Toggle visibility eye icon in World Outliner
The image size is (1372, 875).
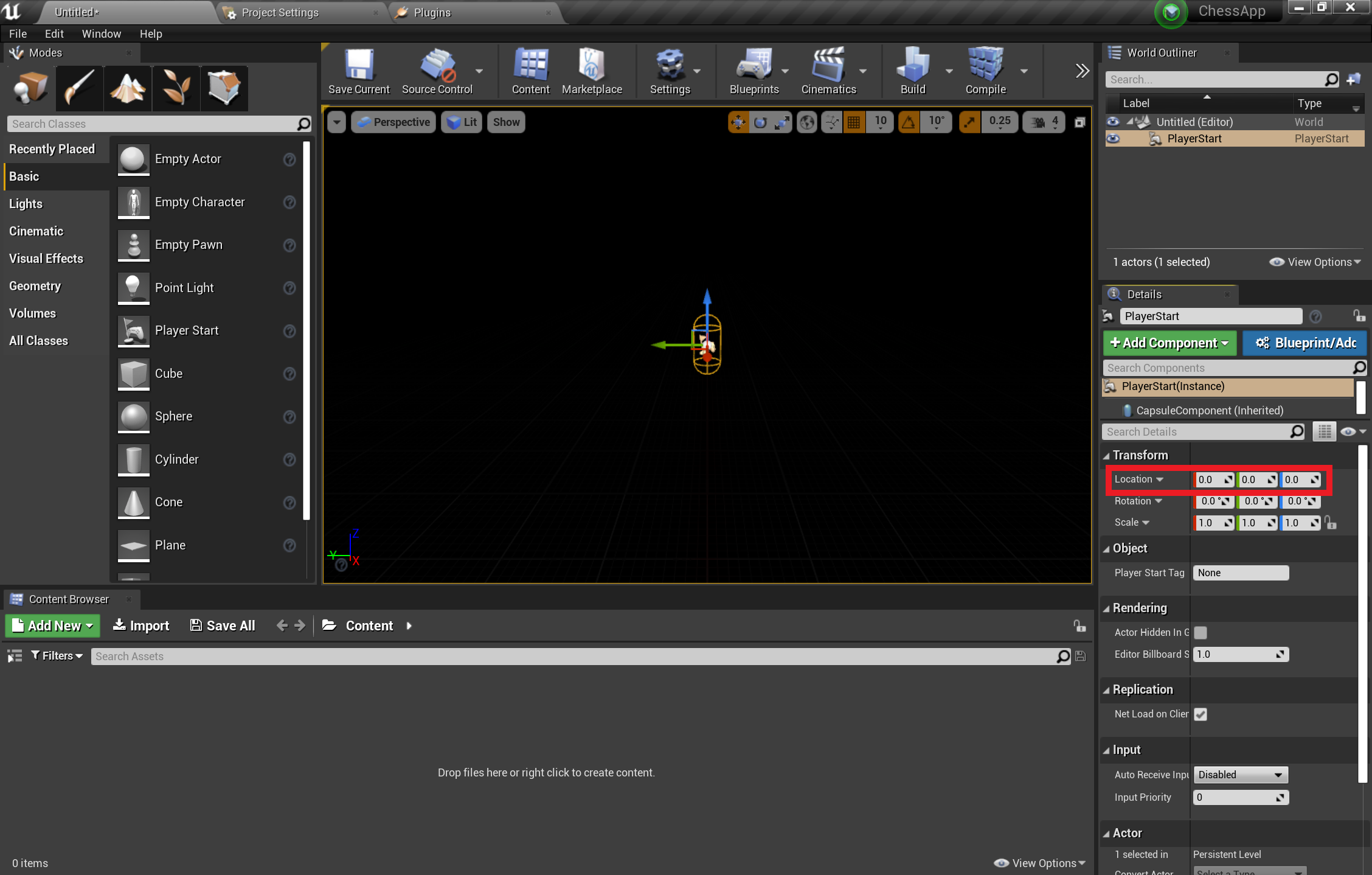click(1113, 138)
